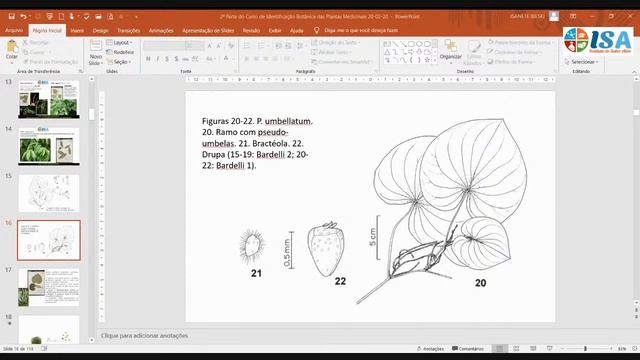The image size is (640, 360).
Task: Switch to Reading view icon
Action: [533, 349]
